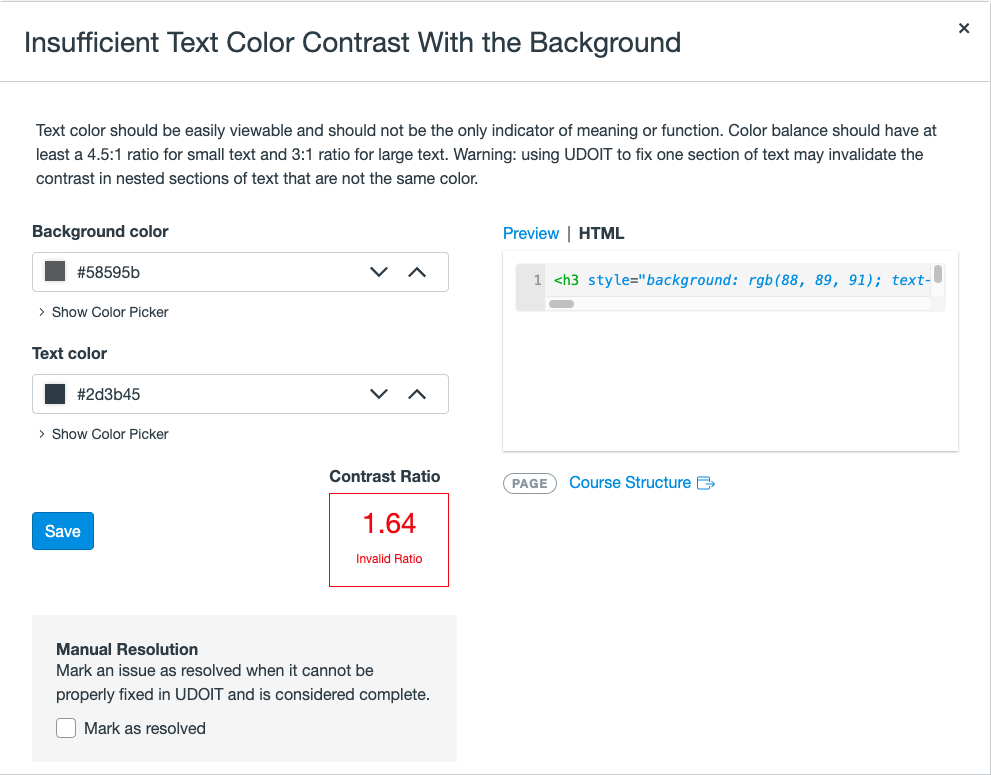Switch to the Preview tab
This screenshot has height=775, width=991.
point(531,233)
